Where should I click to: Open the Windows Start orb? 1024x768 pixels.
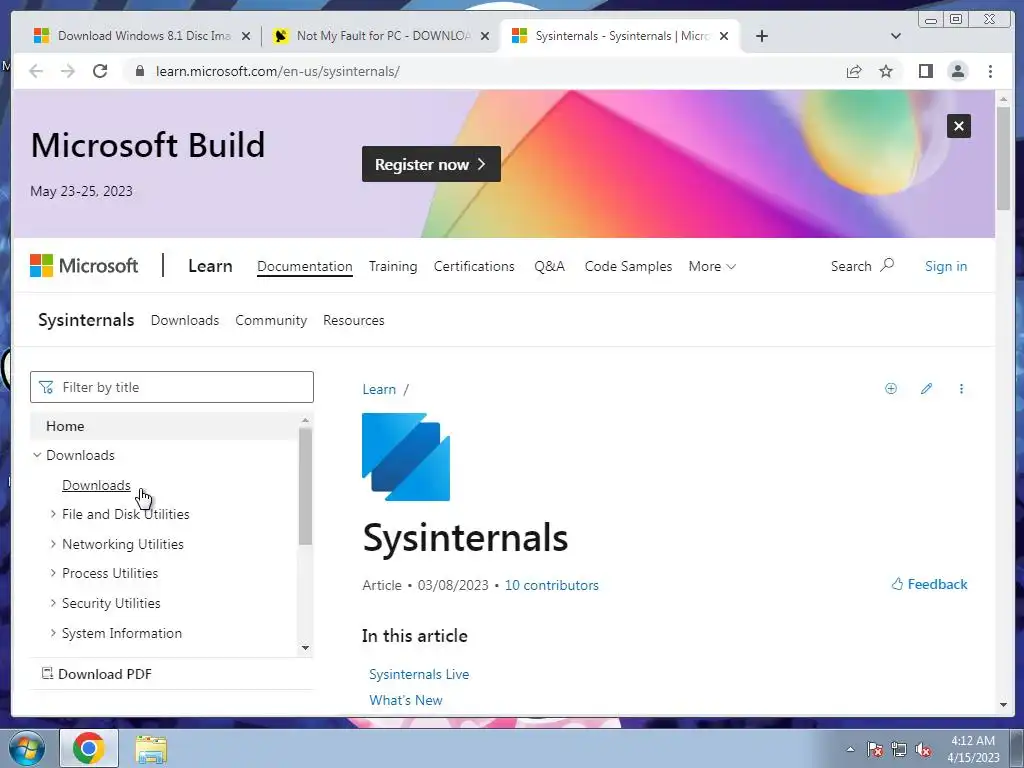click(x=27, y=748)
